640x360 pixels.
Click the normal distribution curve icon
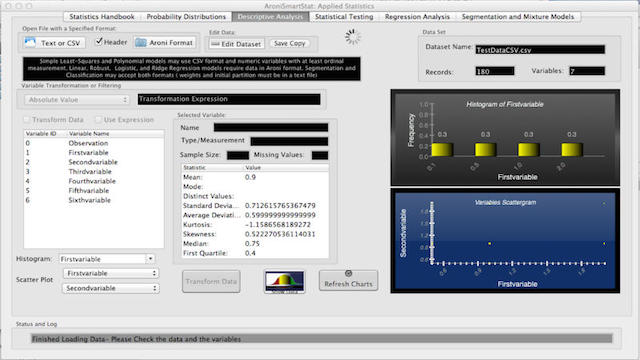pos(284,282)
